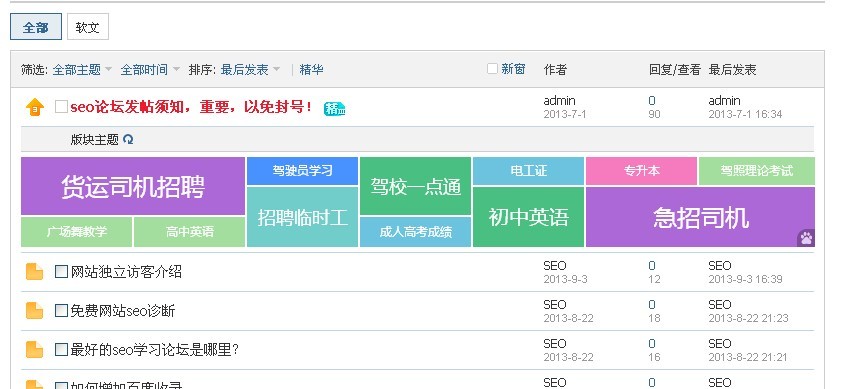
Task: Click folder icon beside 最好的seo学习论坛是哪里
Action: (x=34, y=350)
